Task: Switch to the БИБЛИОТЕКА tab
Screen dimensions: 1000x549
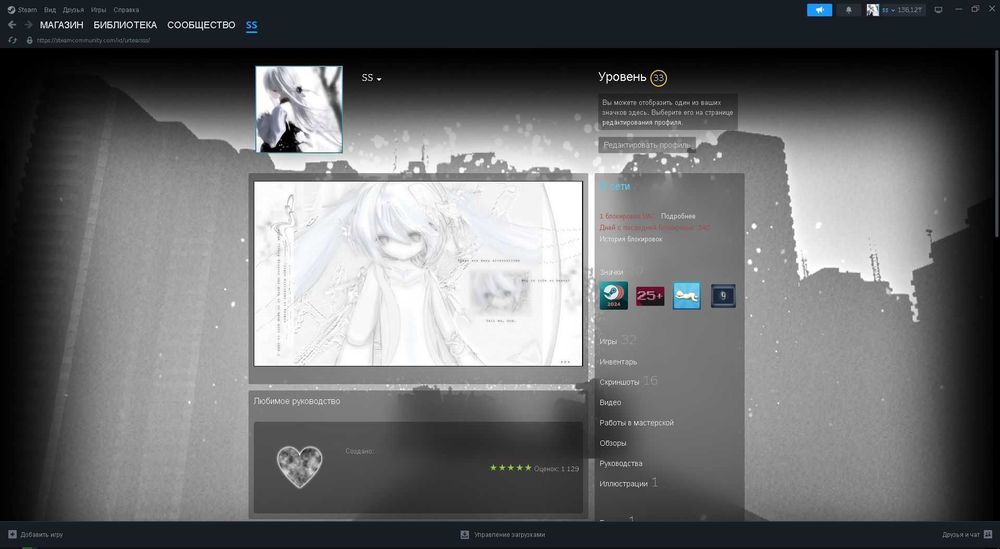Action: click(125, 25)
